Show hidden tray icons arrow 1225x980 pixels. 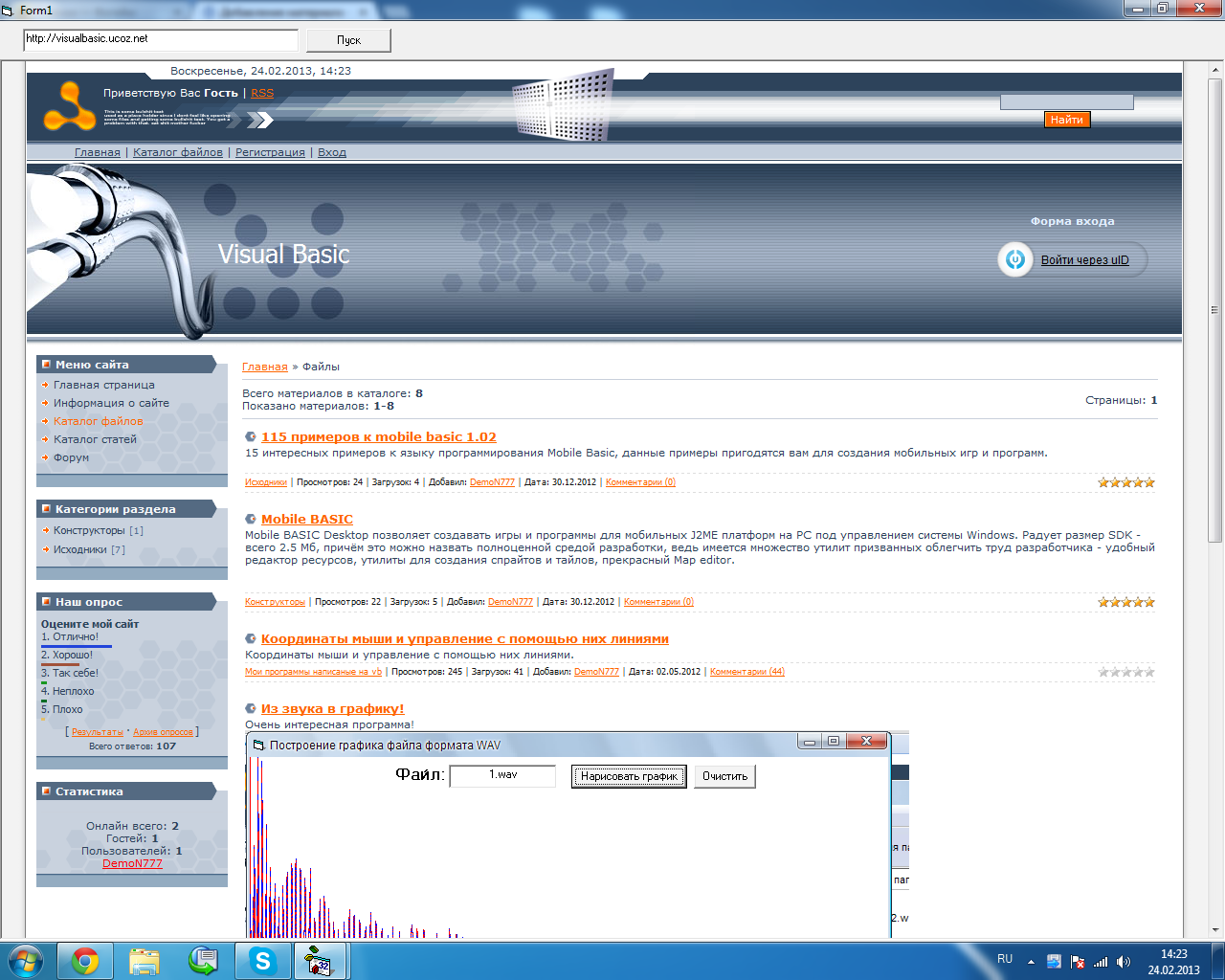(x=1031, y=962)
